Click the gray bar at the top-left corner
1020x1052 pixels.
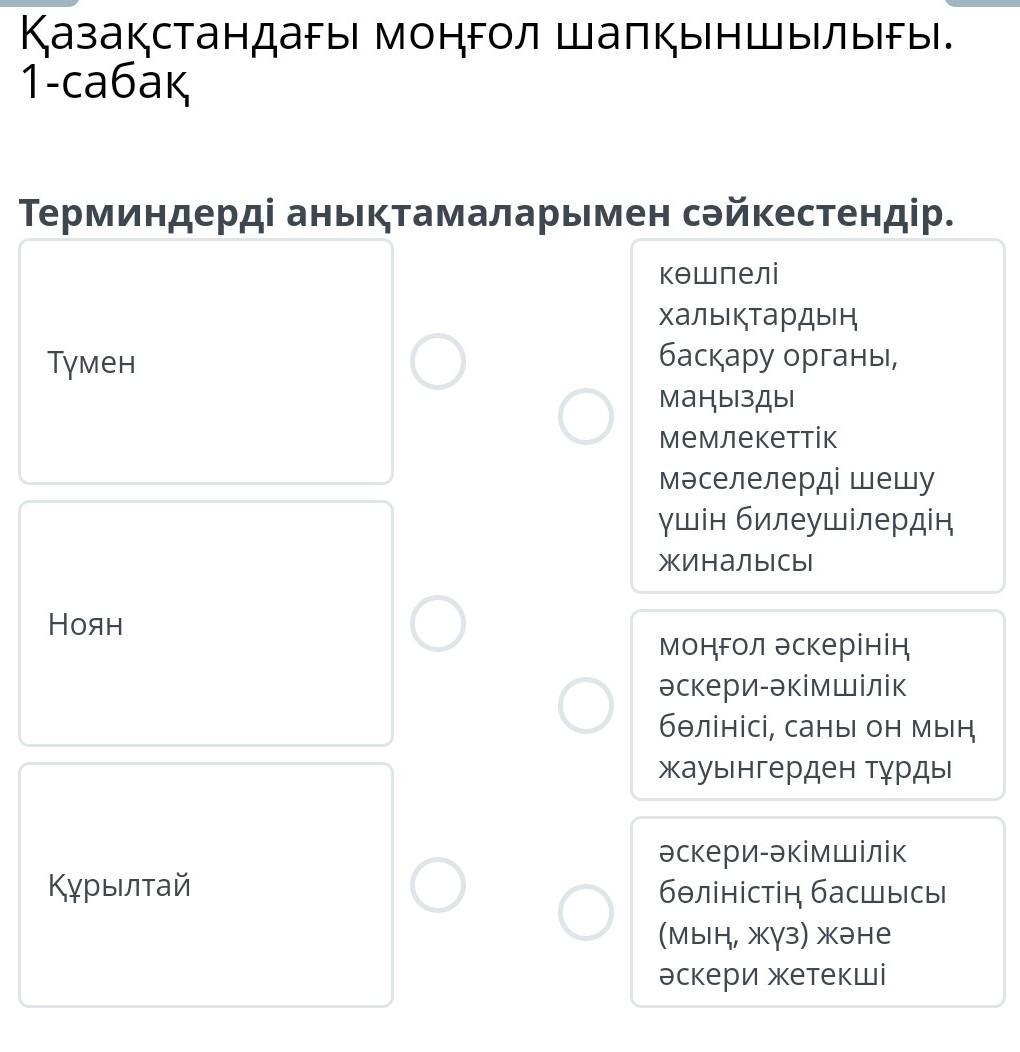38,3
